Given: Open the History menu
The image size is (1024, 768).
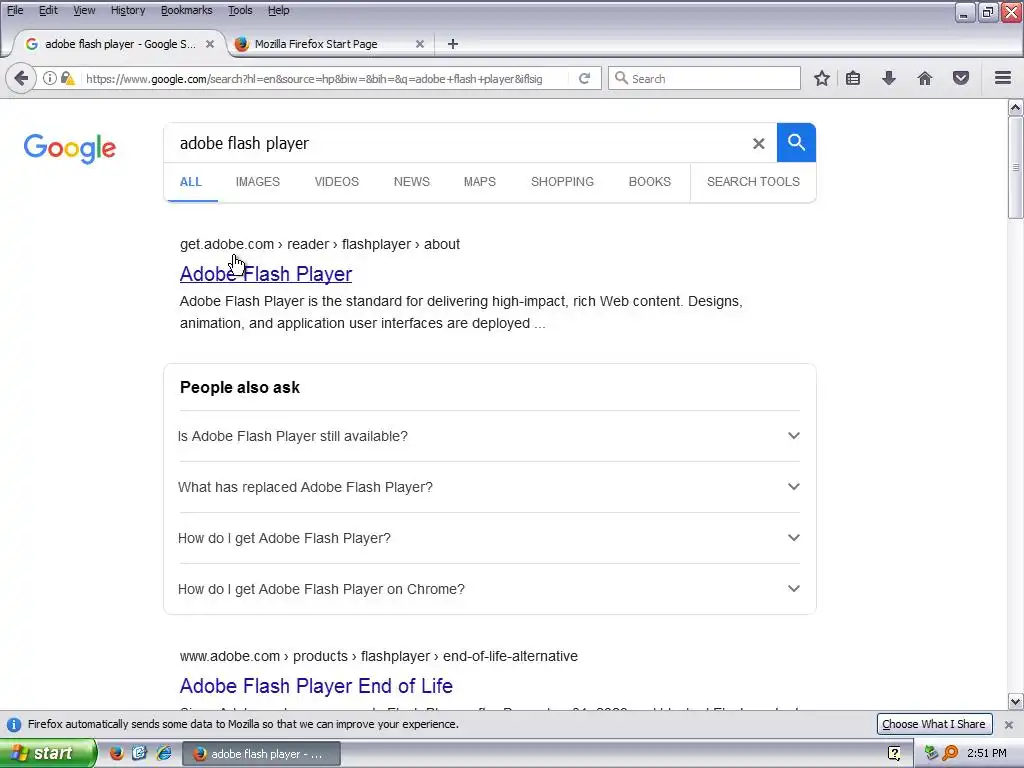Looking at the screenshot, I should (x=127, y=10).
